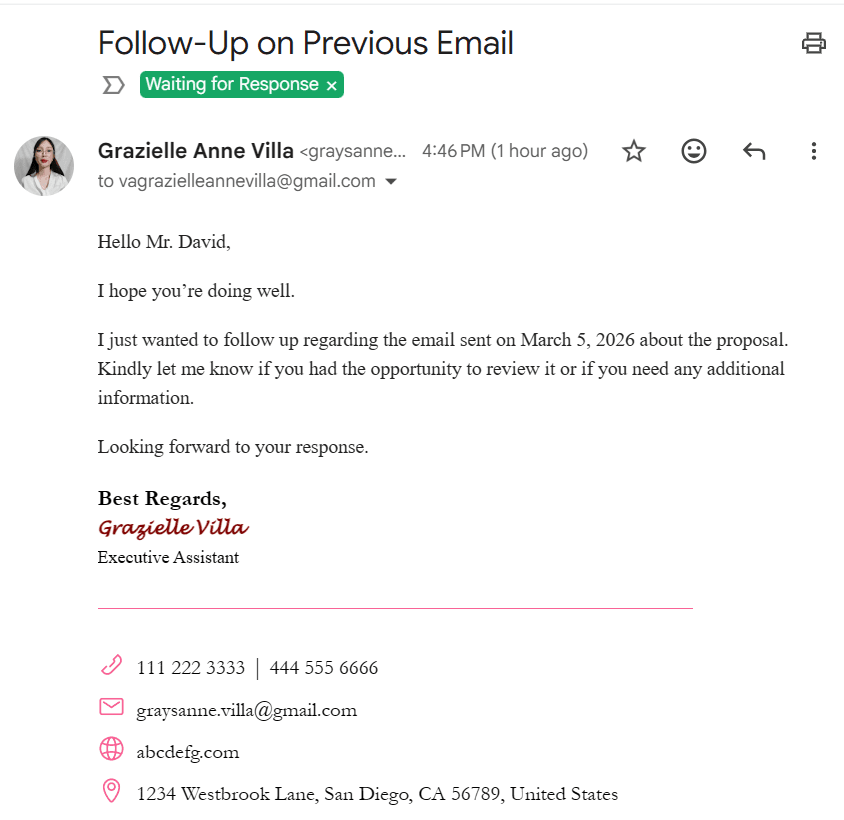Visit the abcdefg.com website link
This screenshot has height=820, width=844.
pyautogui.click(x=188, y=752)
